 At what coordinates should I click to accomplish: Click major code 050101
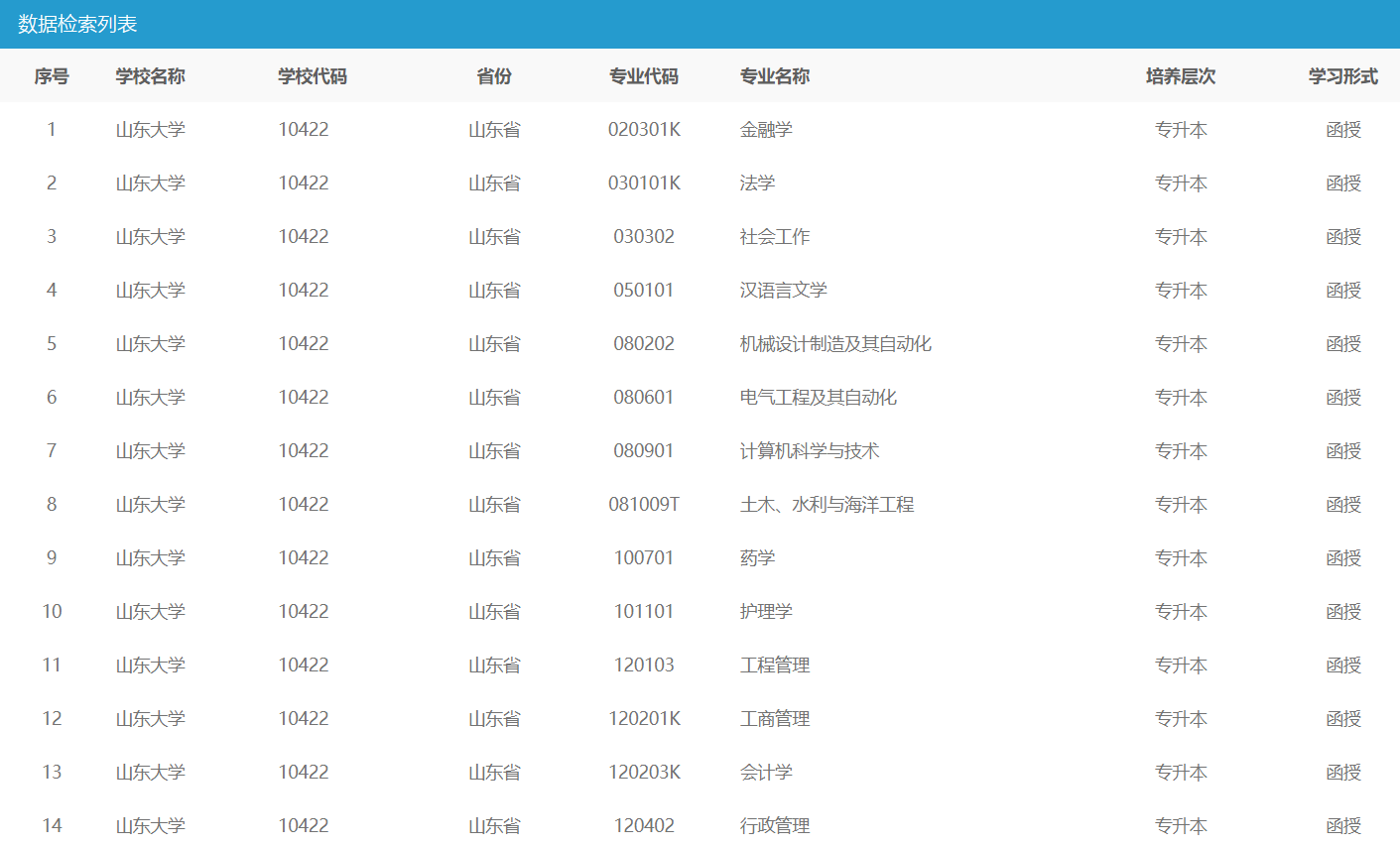click(x=644, y=291)
